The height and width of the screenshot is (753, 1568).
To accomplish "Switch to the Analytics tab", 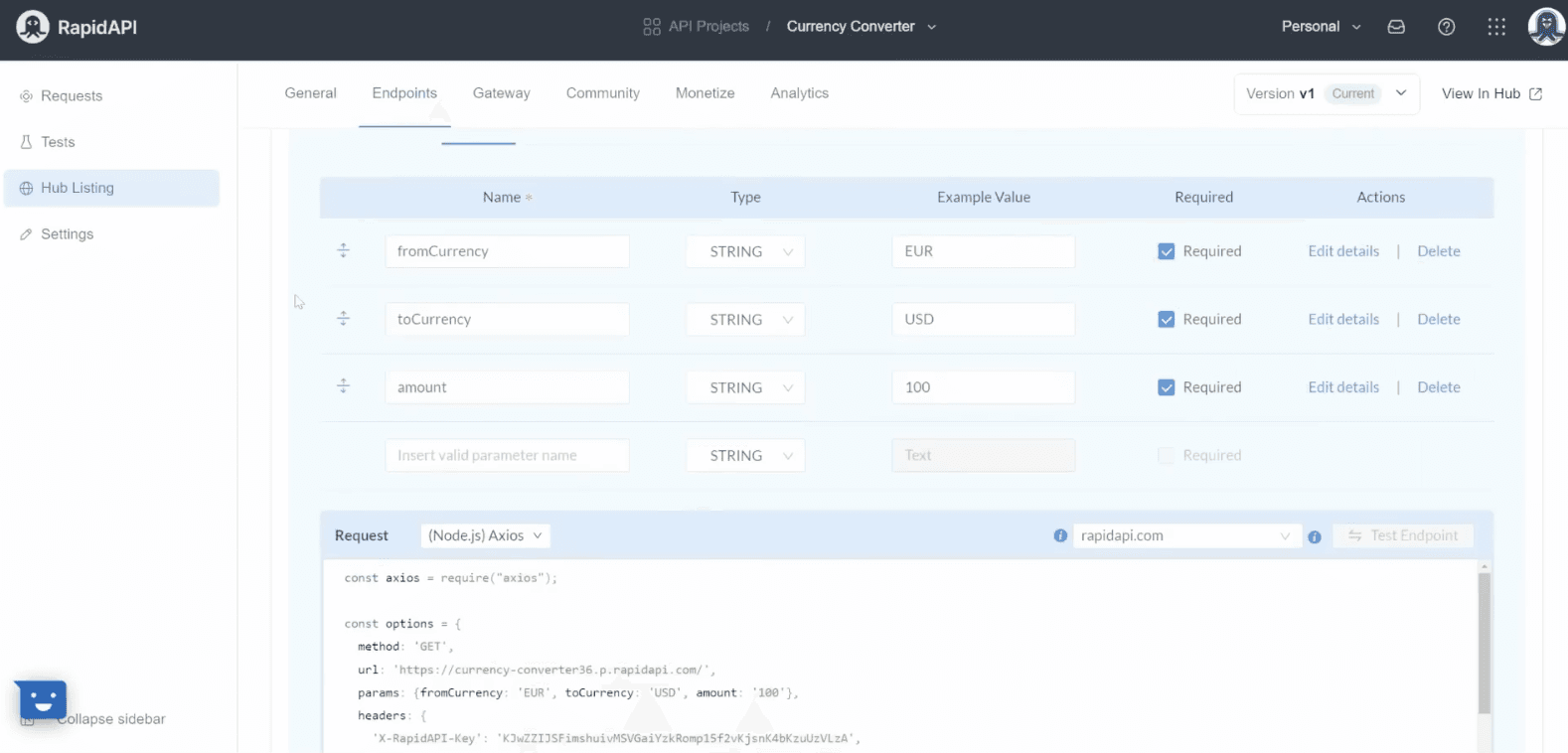I will point(800,93).
